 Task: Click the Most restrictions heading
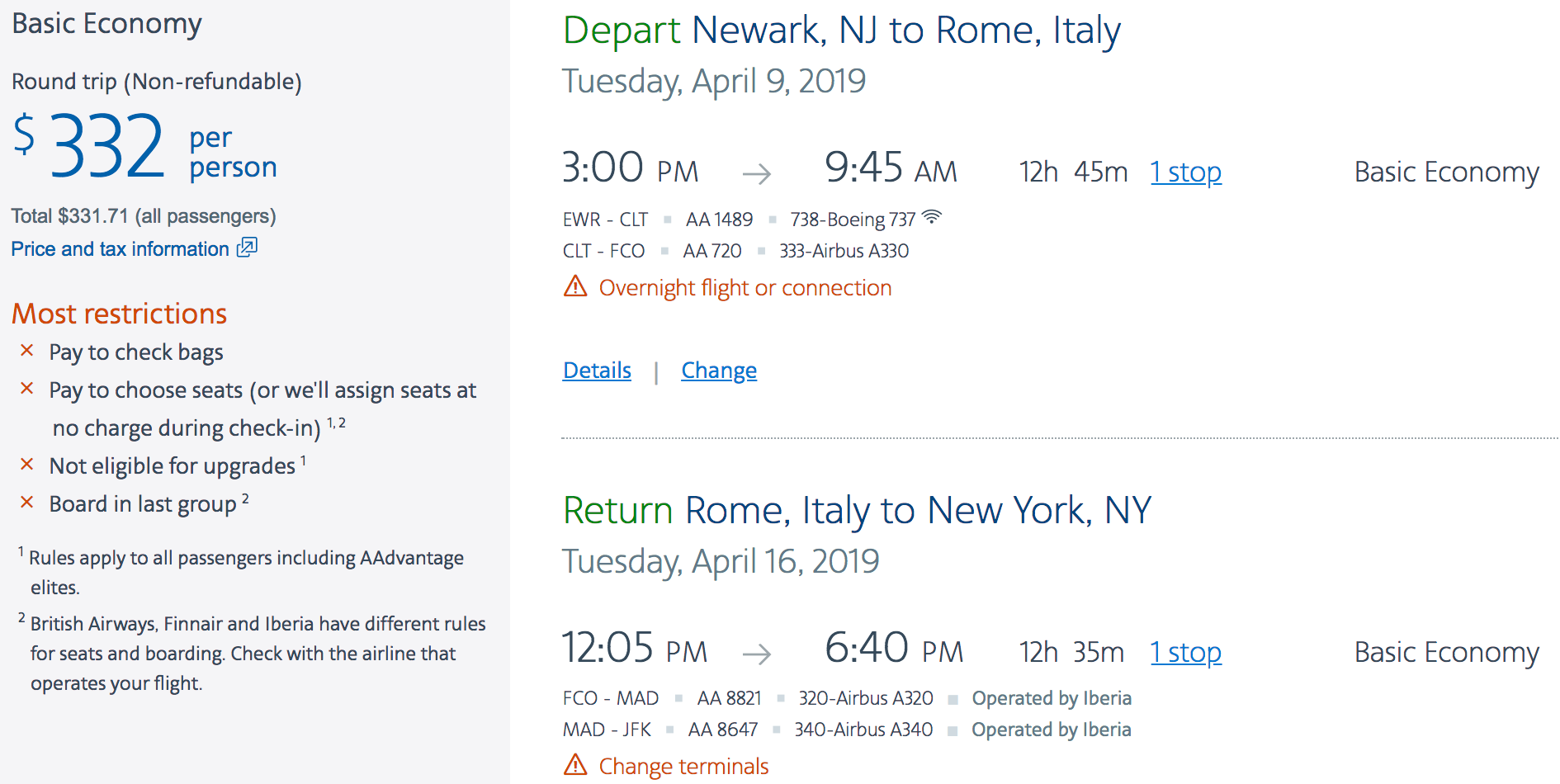point(119,314)
